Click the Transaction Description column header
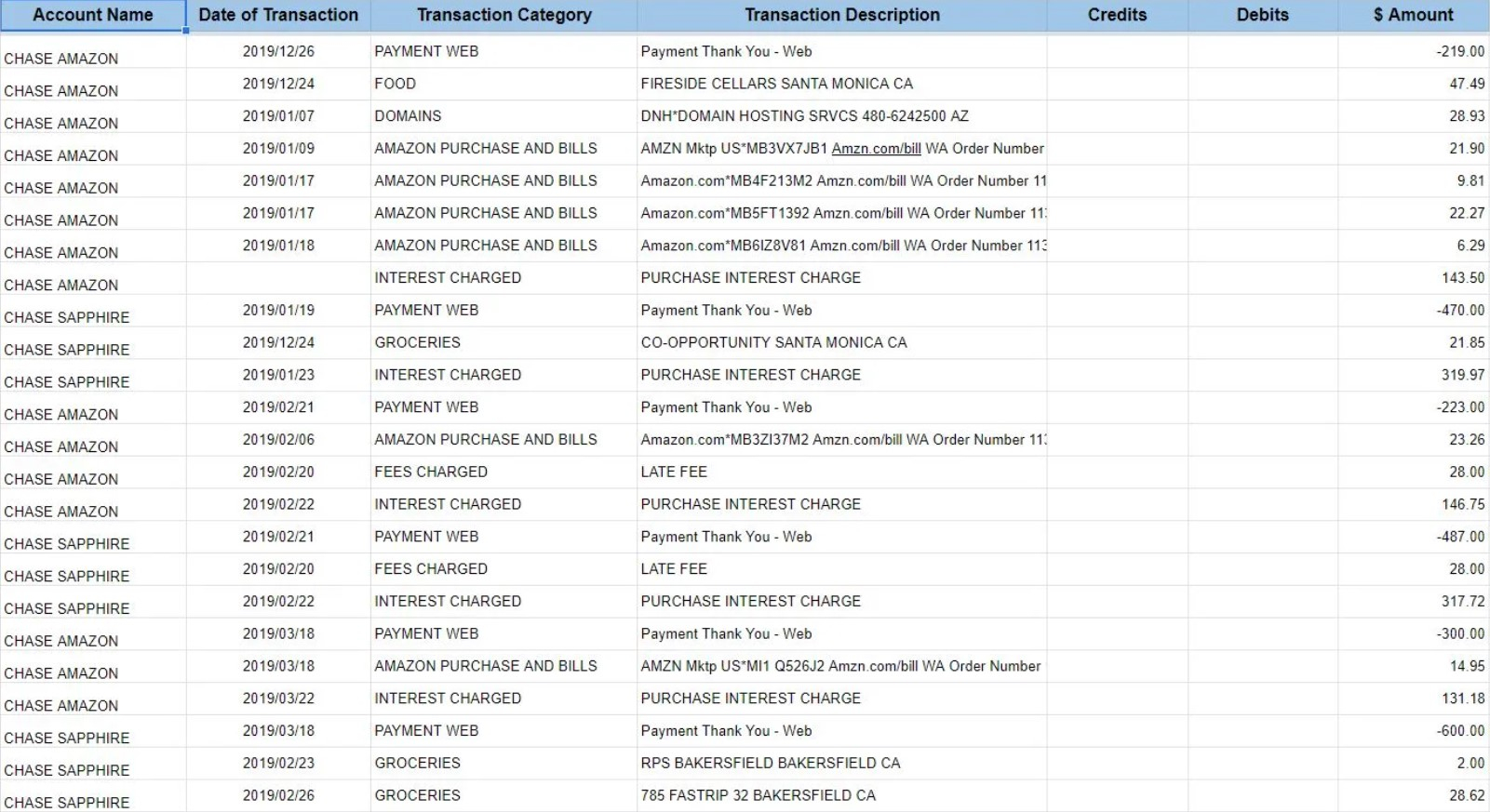1490x812 pixels. pos(841,15)
